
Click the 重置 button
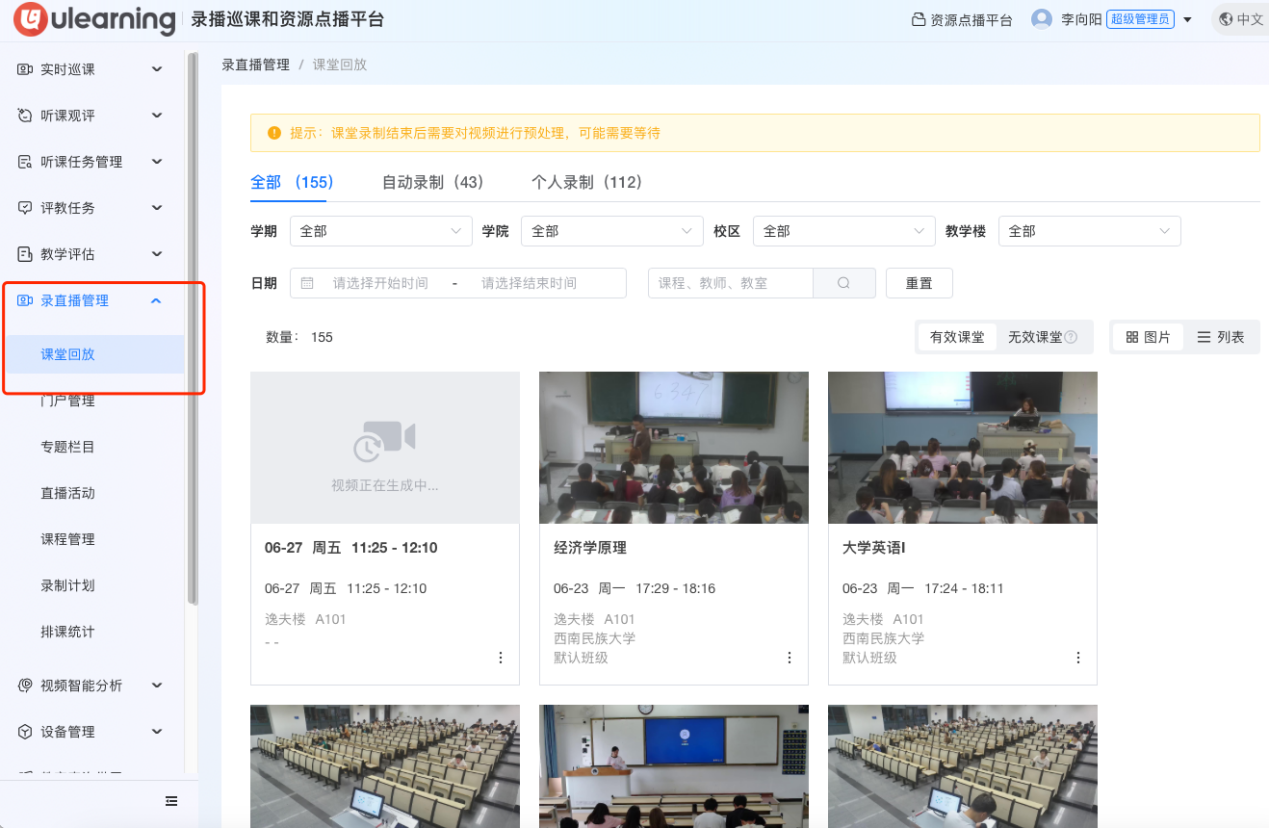919,283
